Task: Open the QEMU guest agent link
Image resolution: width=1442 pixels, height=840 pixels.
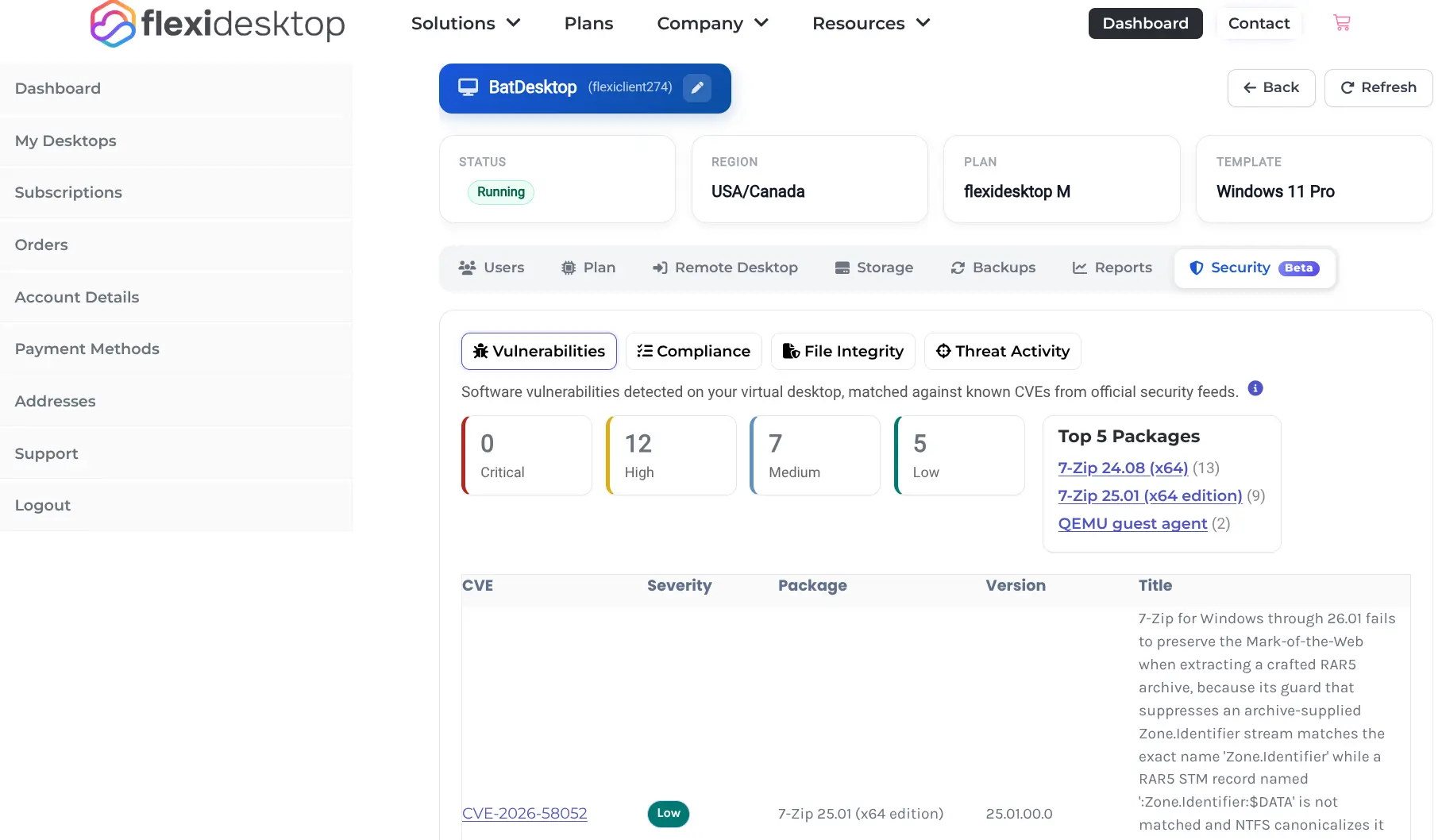Action: 1132,523
